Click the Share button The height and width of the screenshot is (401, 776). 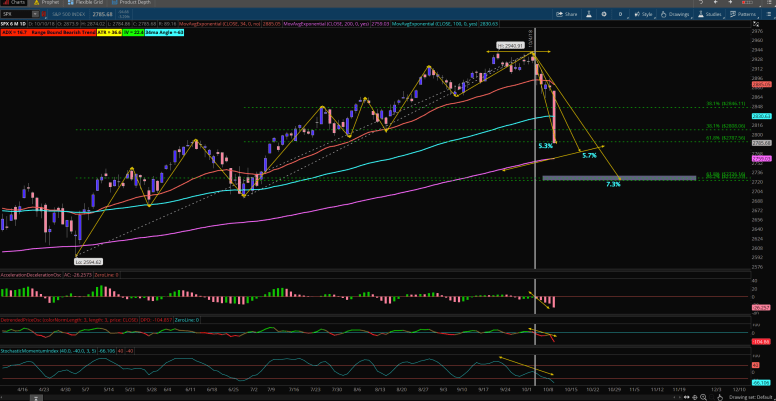click(567, 14)
